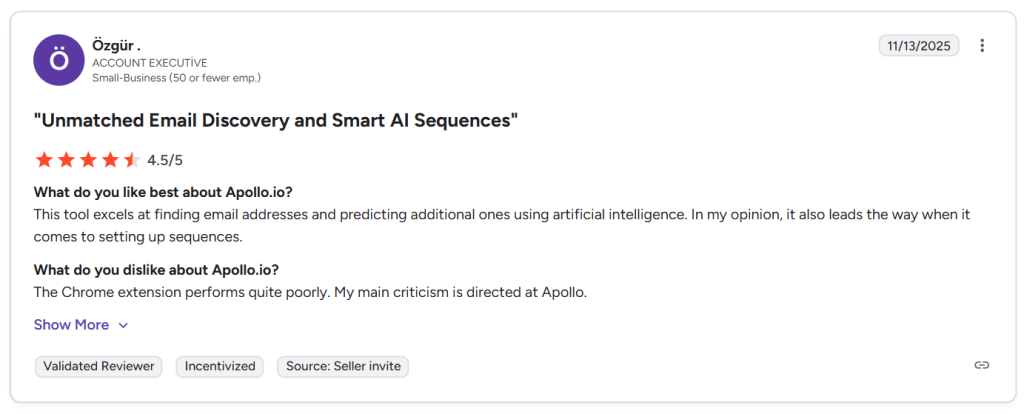Open reviewer Özgür's name link

tap(116, 45)
